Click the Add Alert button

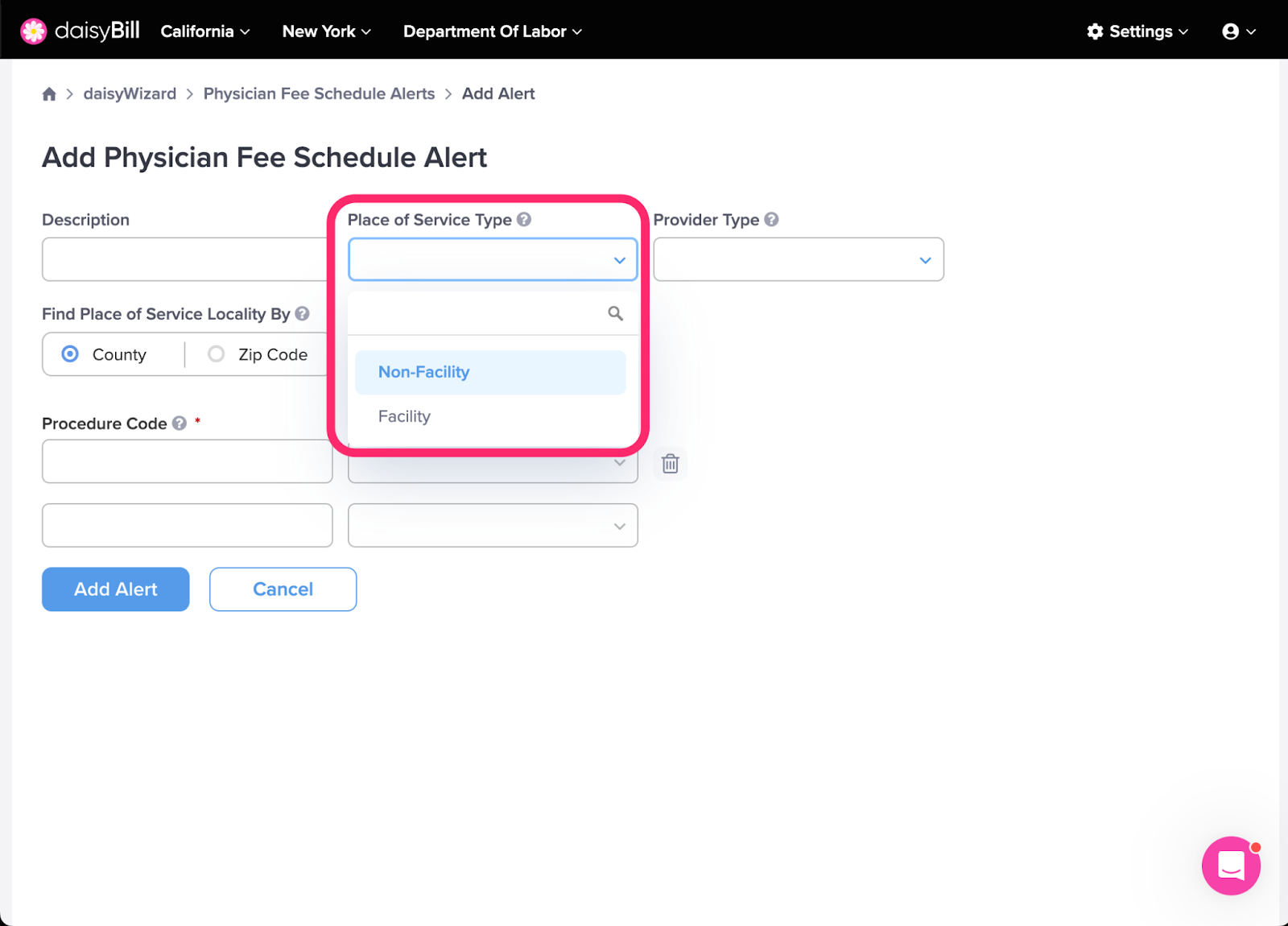pyautogui.click(x=116, y=589)
